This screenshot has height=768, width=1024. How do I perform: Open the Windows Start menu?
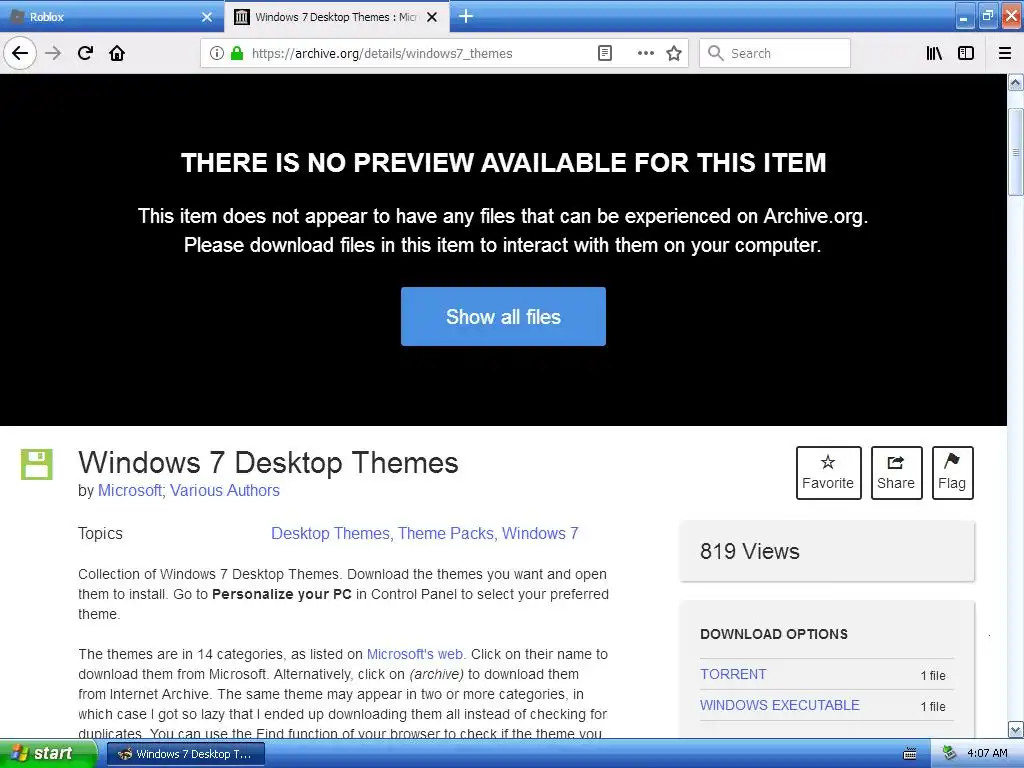tap(48, 754)
